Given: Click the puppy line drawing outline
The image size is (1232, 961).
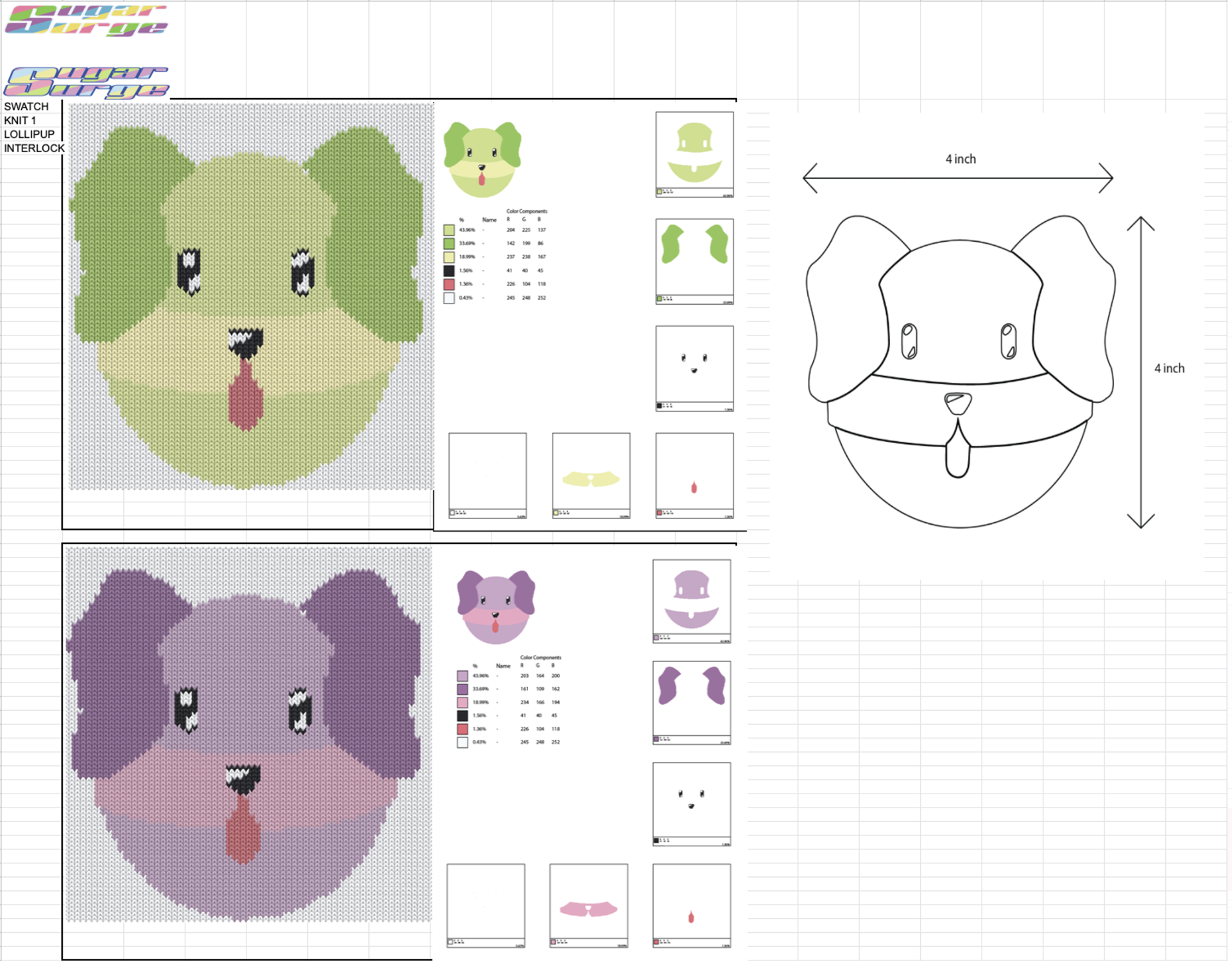Looking at the screenshot, I should [x=959, y=372].
